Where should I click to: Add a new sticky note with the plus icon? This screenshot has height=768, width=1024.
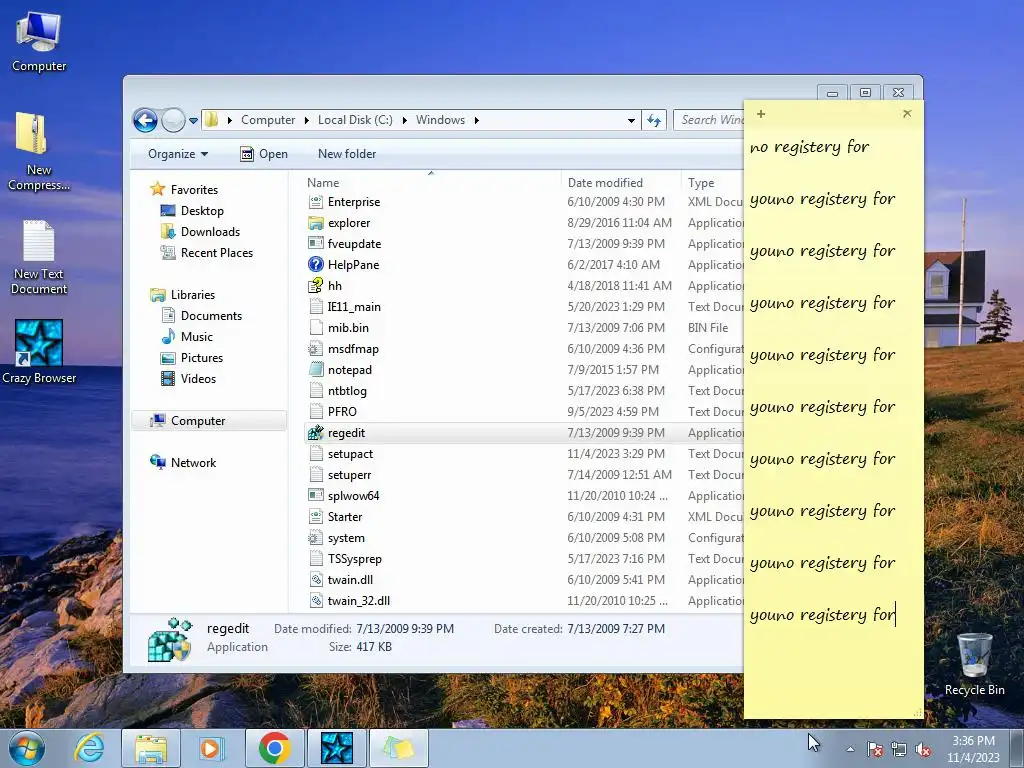(x=761, y=114)
